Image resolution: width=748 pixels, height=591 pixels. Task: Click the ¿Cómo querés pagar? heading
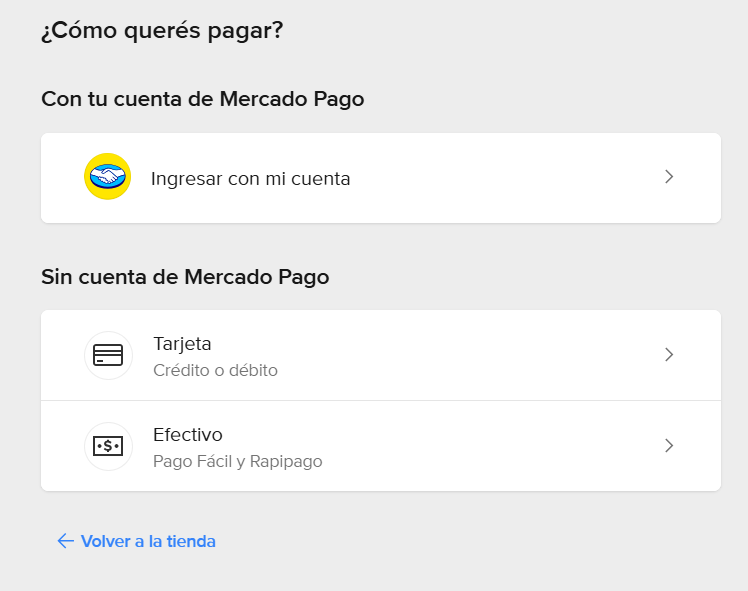click(x=162, y=31)
